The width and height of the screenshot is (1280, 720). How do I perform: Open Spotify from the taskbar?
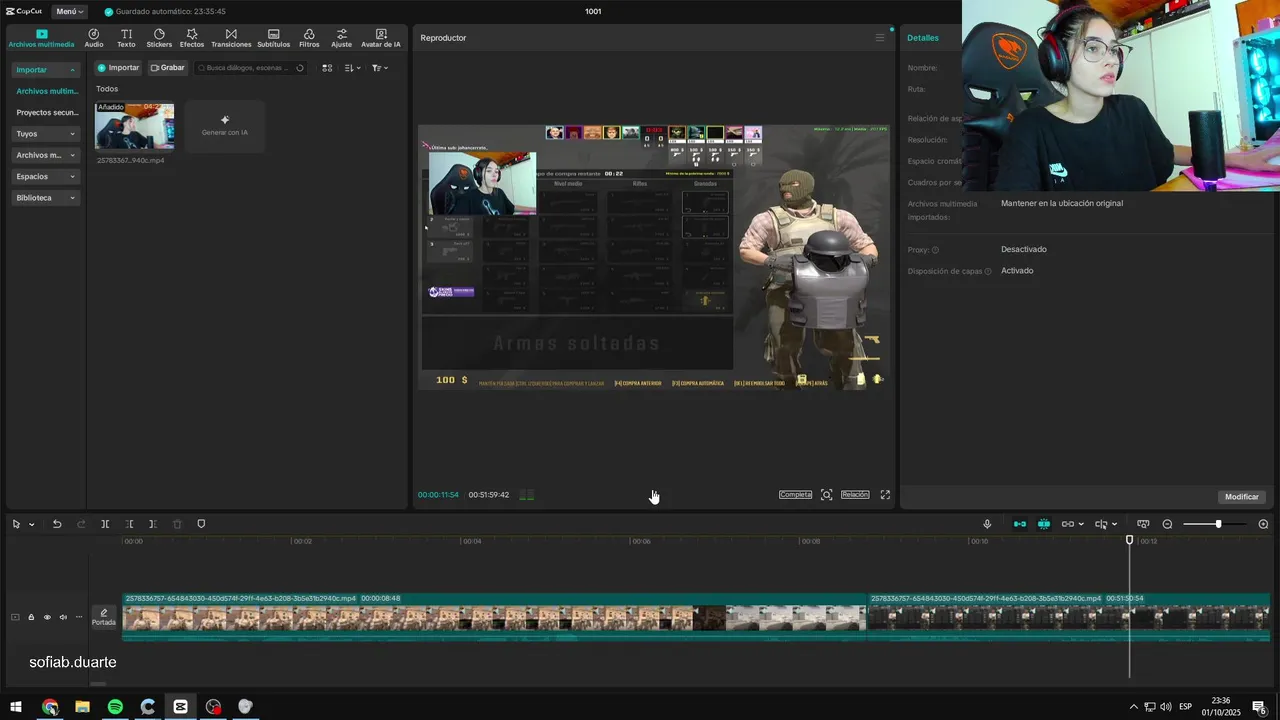click(115, 707)
